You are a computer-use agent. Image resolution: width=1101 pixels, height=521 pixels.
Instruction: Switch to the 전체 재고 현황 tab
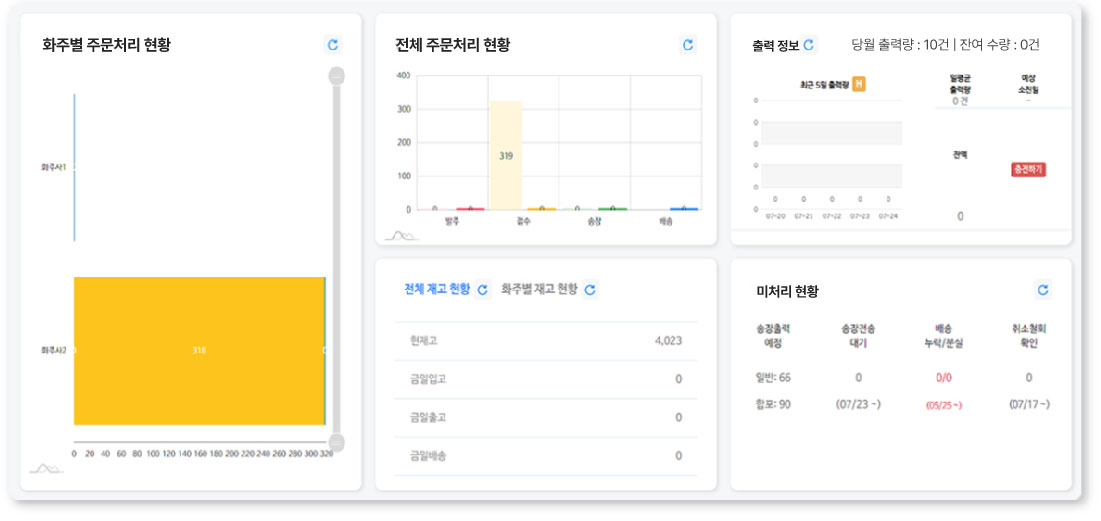pos(437,289)
